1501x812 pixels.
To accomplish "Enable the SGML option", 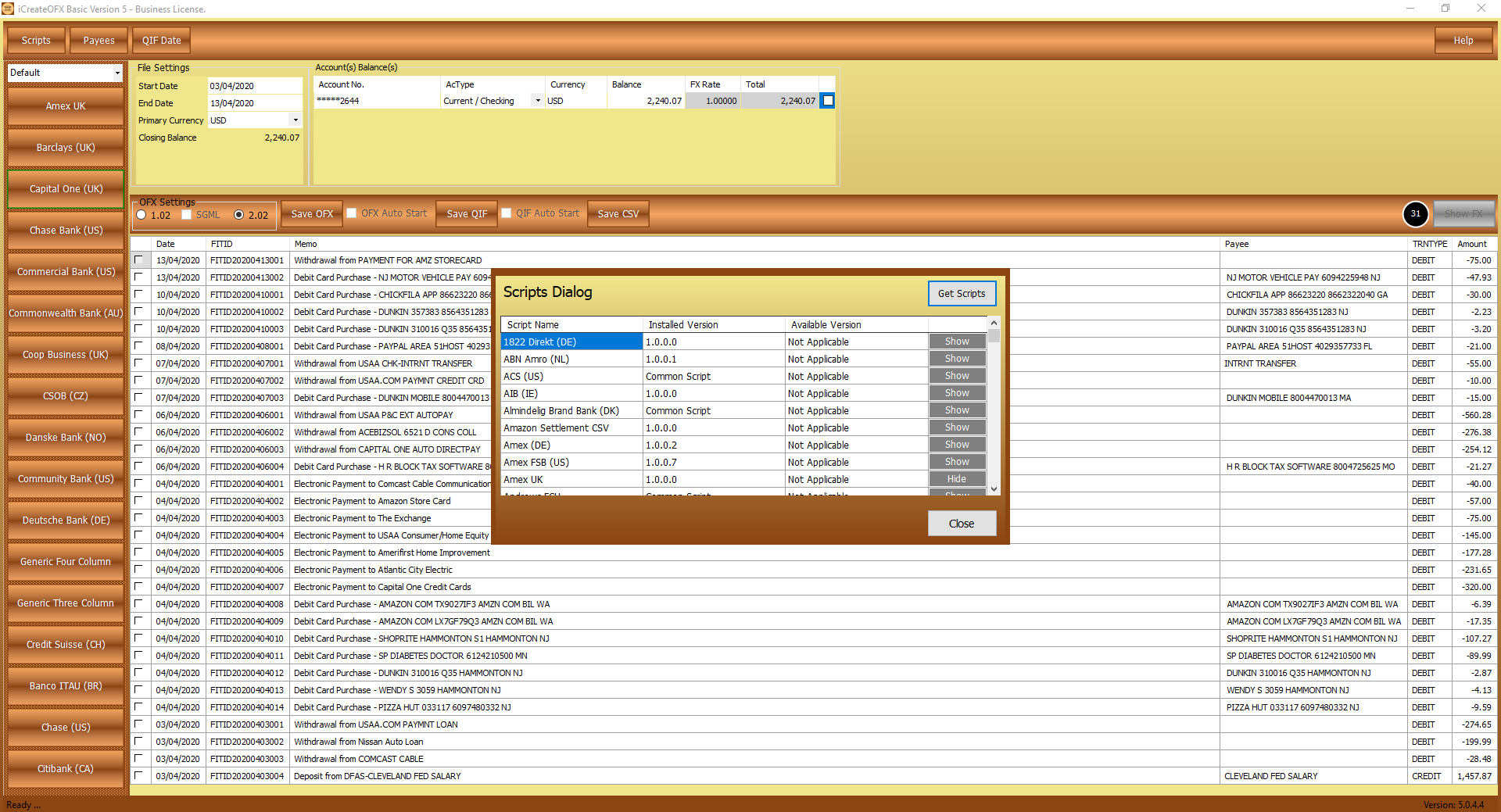I will [186, 213].
